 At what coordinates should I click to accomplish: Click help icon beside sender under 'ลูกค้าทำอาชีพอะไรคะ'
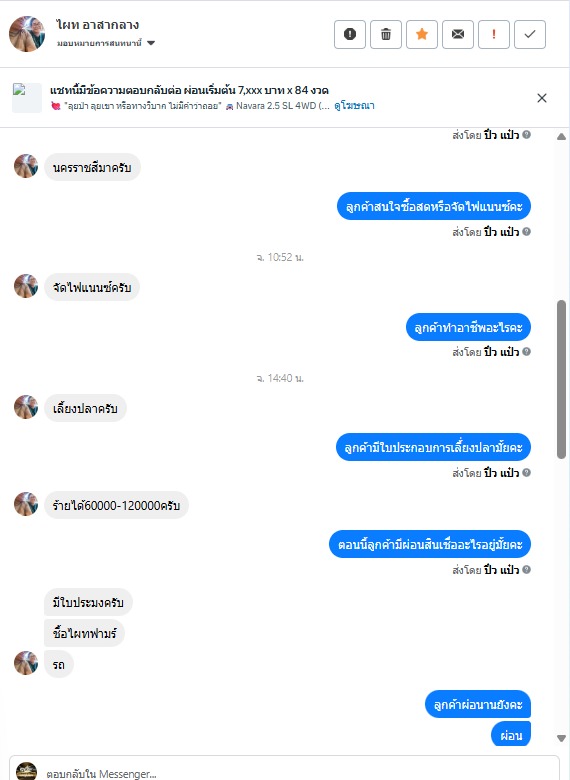coord(527,352)
